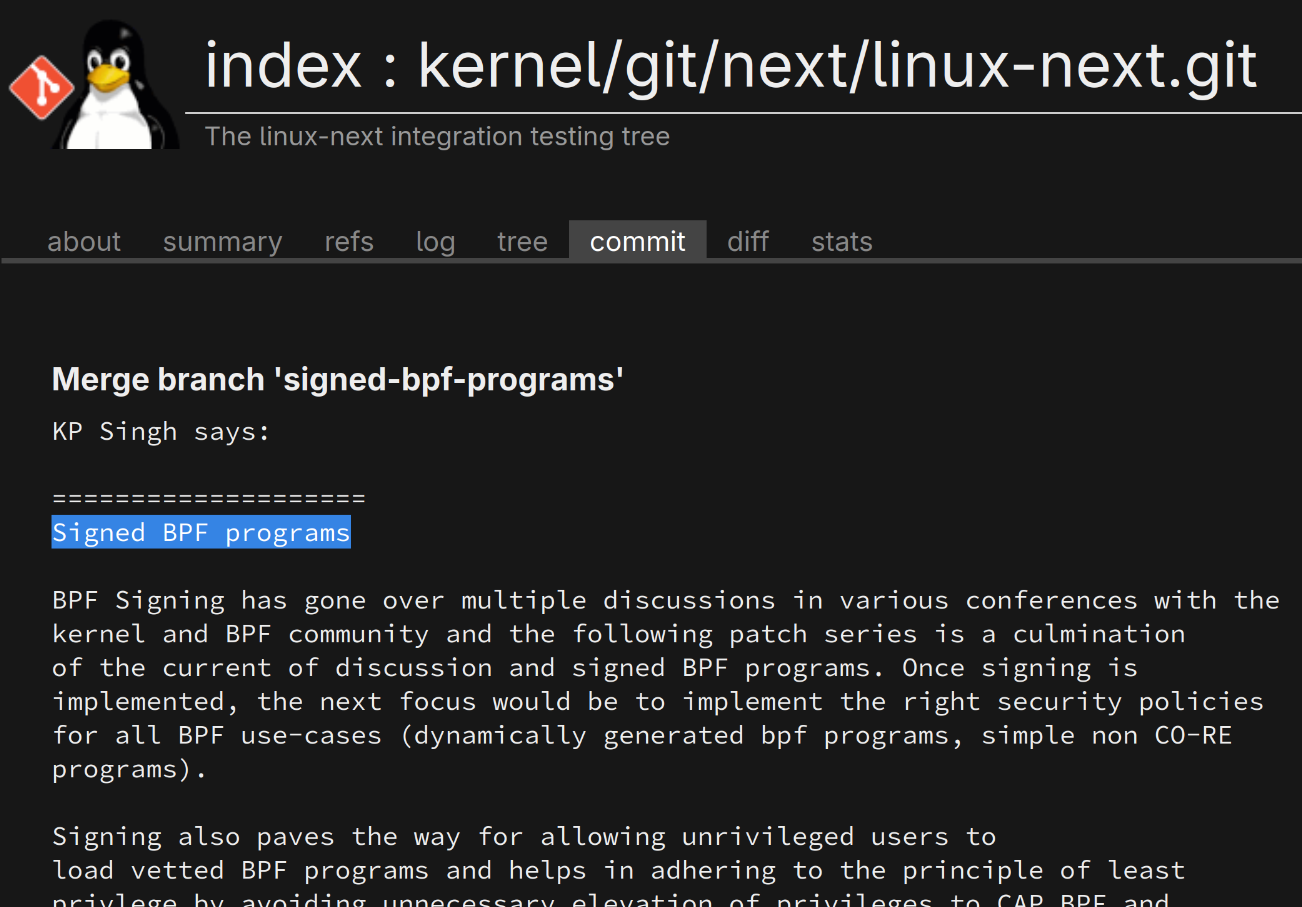Switch to the about tab
1302x907 pixels.
[x=84, y=242]
